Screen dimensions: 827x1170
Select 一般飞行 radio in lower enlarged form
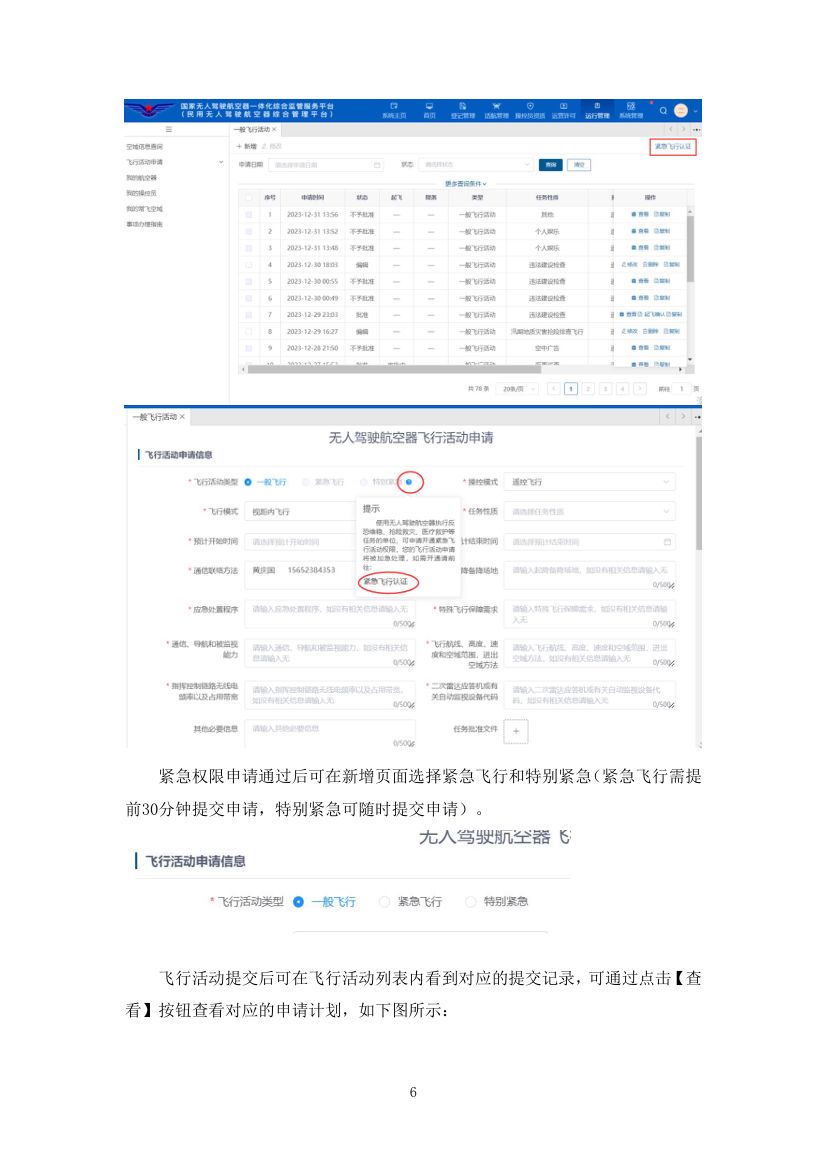298,901
